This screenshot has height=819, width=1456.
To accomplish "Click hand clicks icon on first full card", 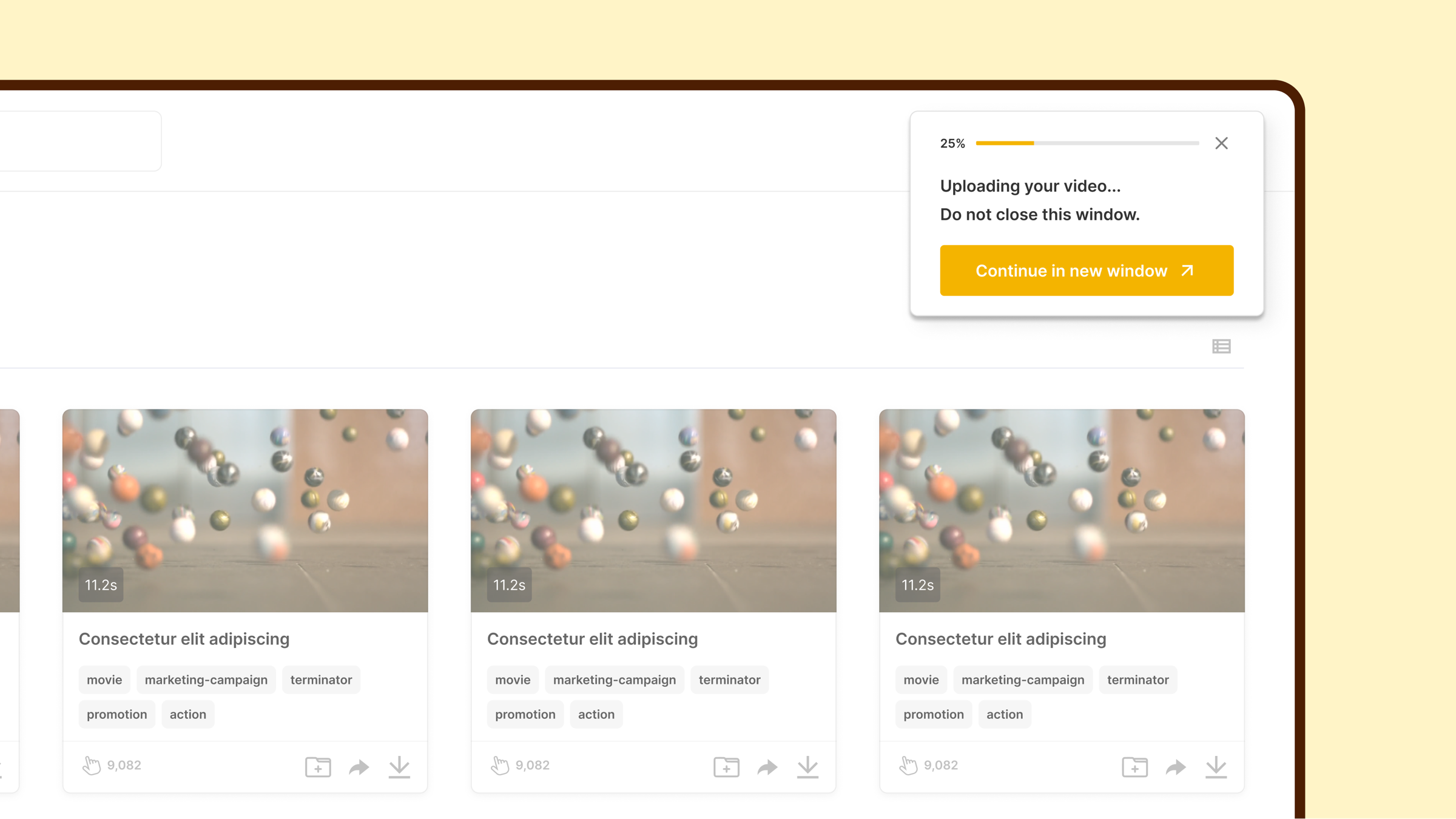I will (92, 765).
